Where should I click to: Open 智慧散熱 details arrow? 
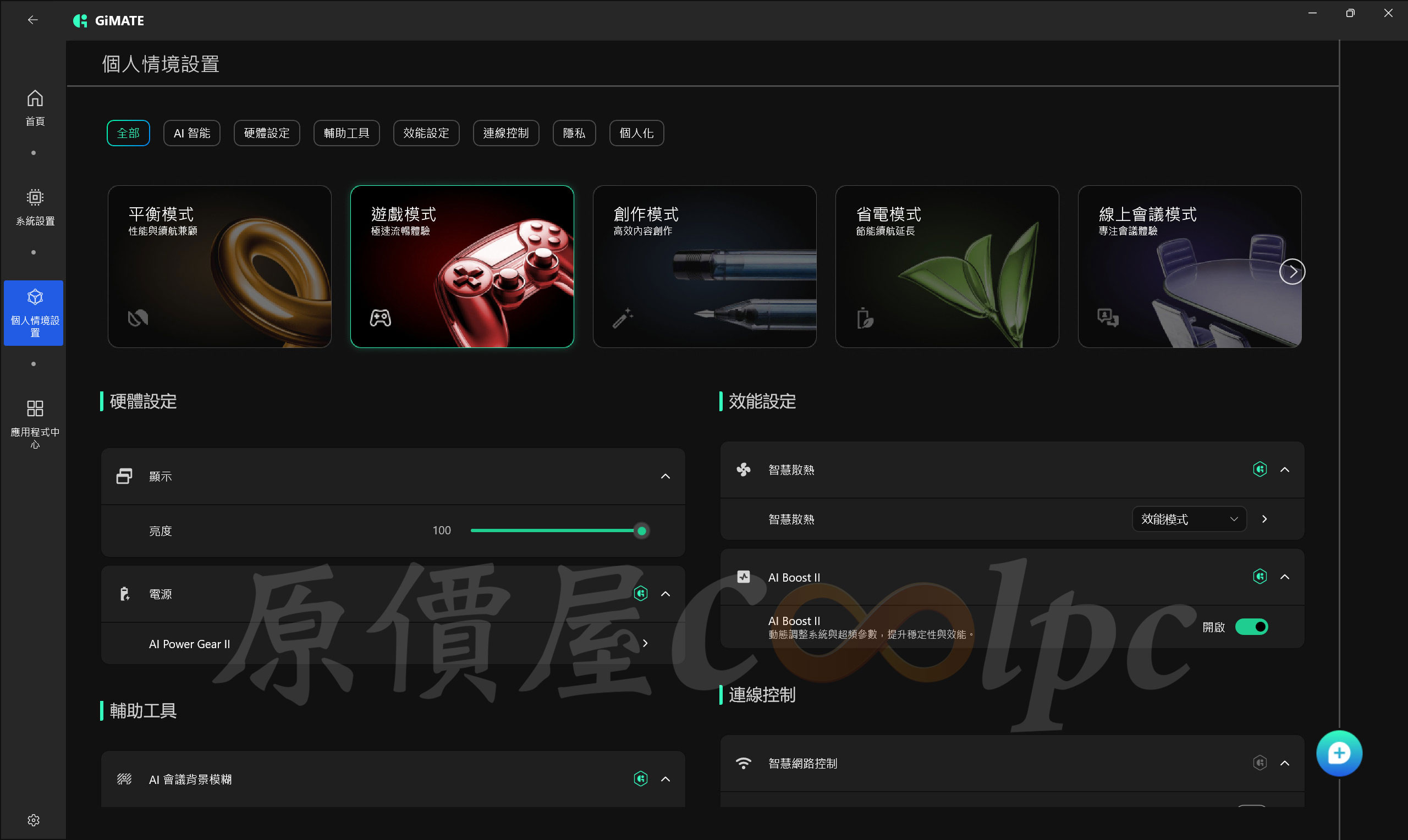click(1264, 519)
